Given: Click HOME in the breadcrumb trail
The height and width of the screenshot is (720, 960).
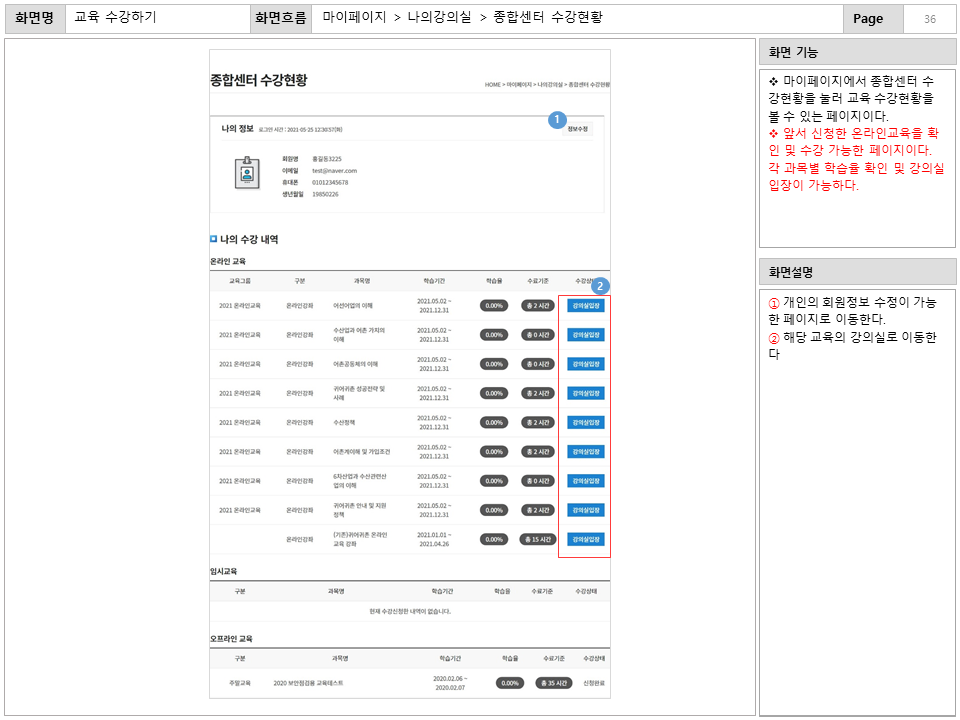Looking at the screenshot, I should tap(492, 84).
